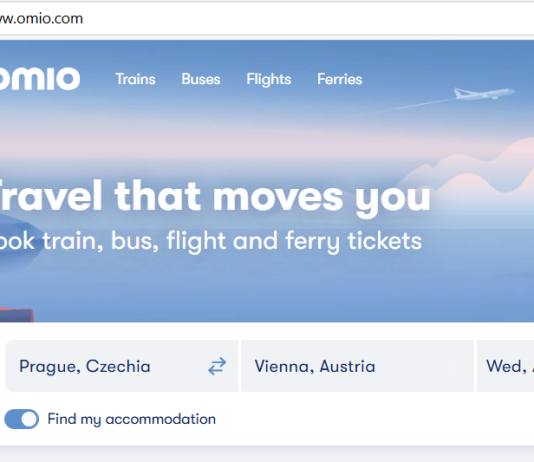Viewport: 534px width, 462px height.
Task: Click the Travel that moves you headline
Action: pyautogui.click(x=215, y=197)
